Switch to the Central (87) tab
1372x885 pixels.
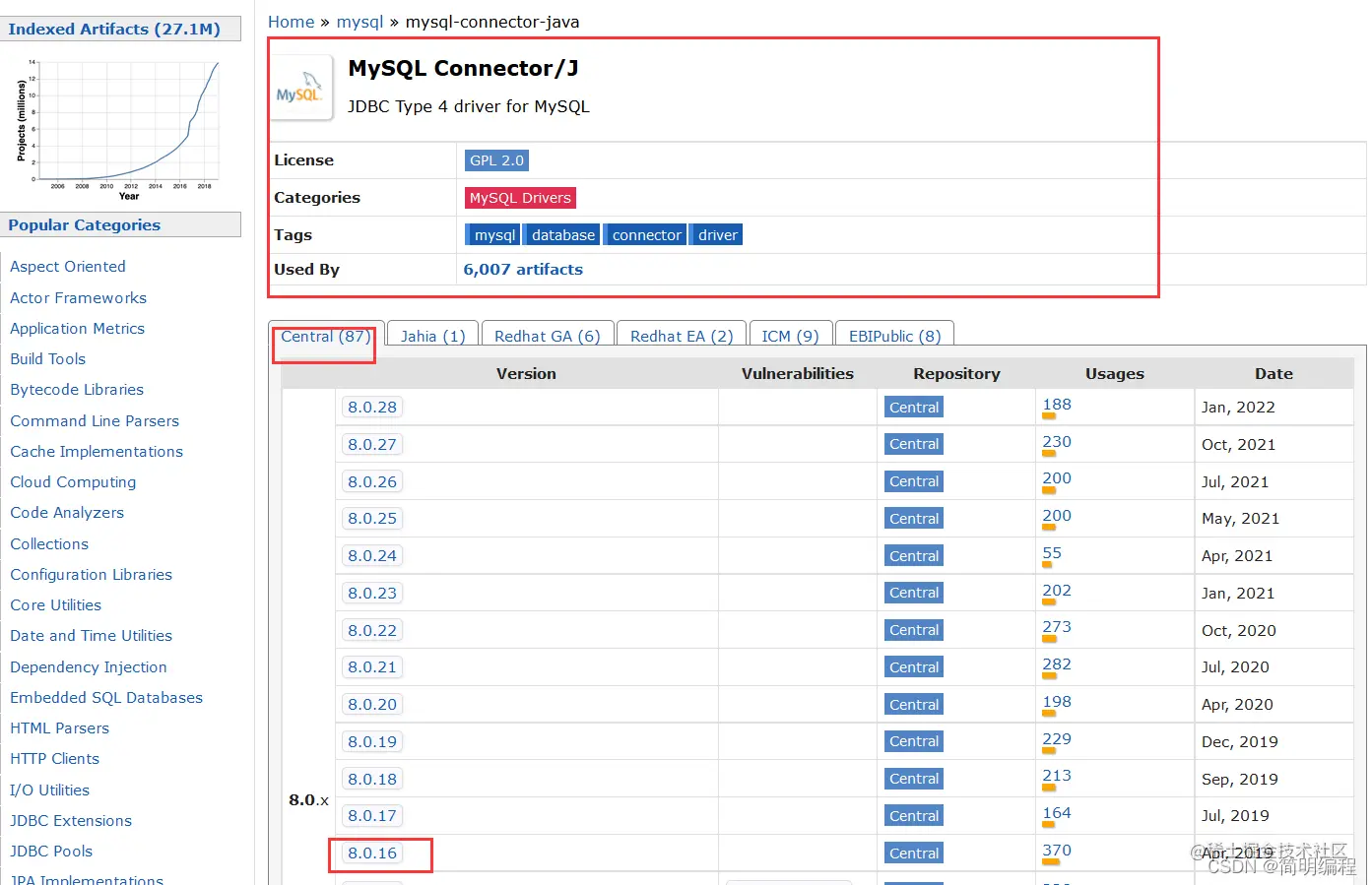325,337
